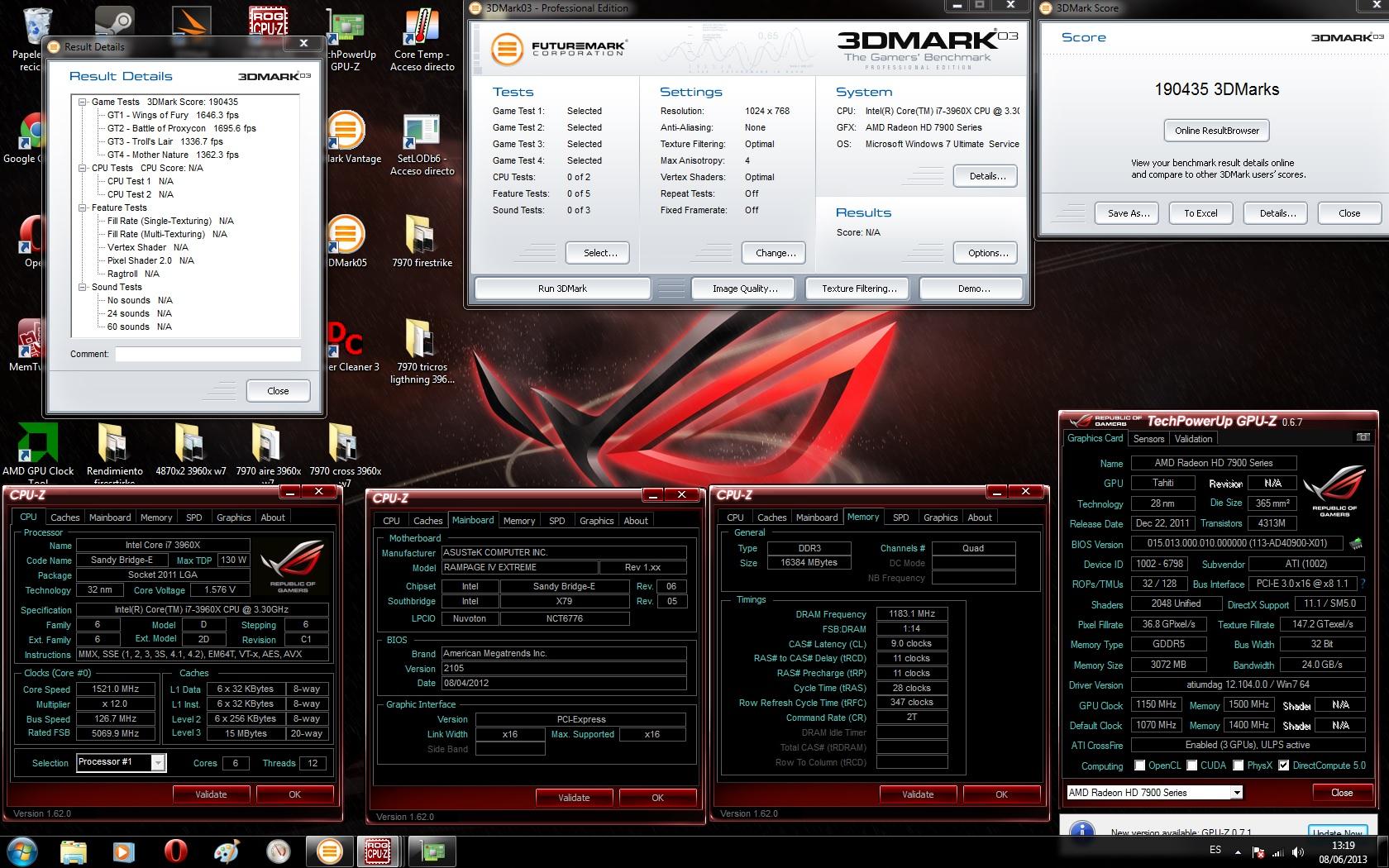The width and height of the screenshot is (1389, 868).
Task: Toggle the OpenCL checkbox in GPU-Z
Action: tap(1140, 765)
